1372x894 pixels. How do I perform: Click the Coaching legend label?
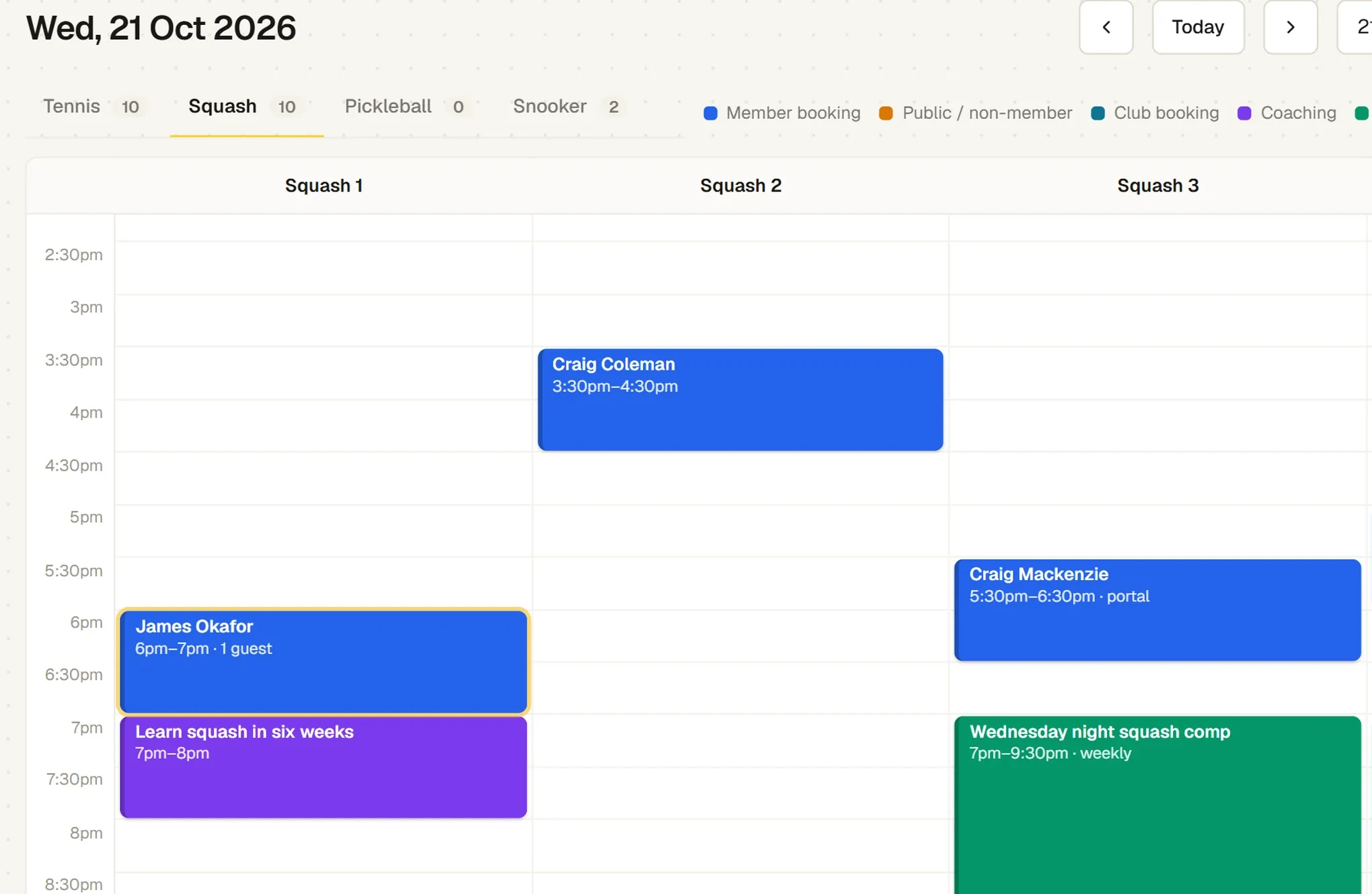1298,113
